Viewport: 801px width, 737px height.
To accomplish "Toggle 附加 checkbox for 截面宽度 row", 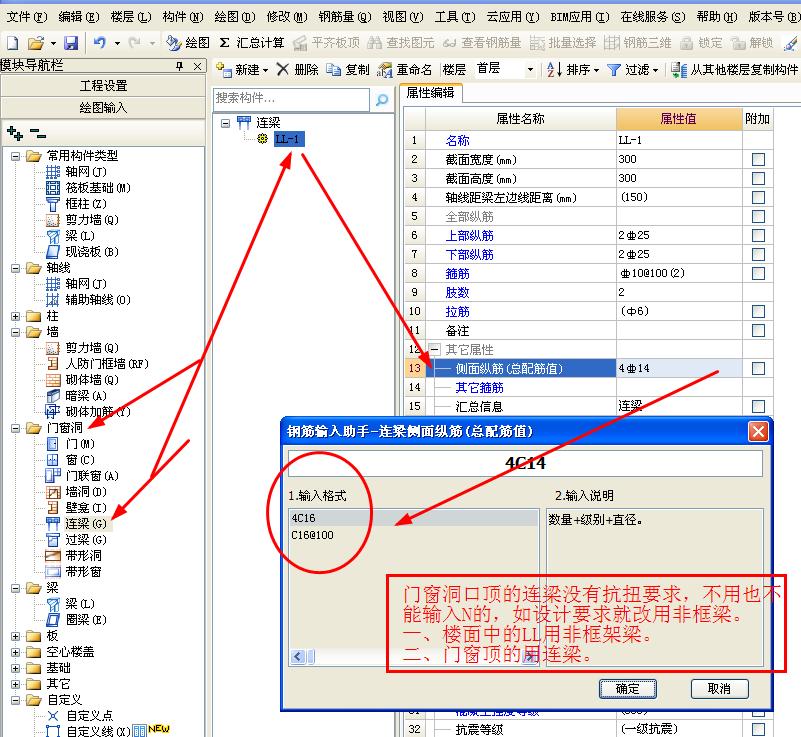I will (x=759, y=160).
